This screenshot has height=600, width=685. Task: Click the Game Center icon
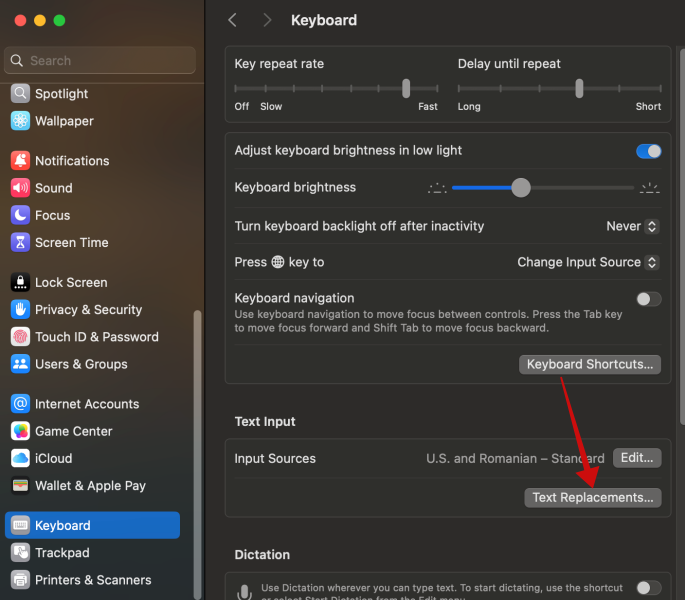(20, 431)
